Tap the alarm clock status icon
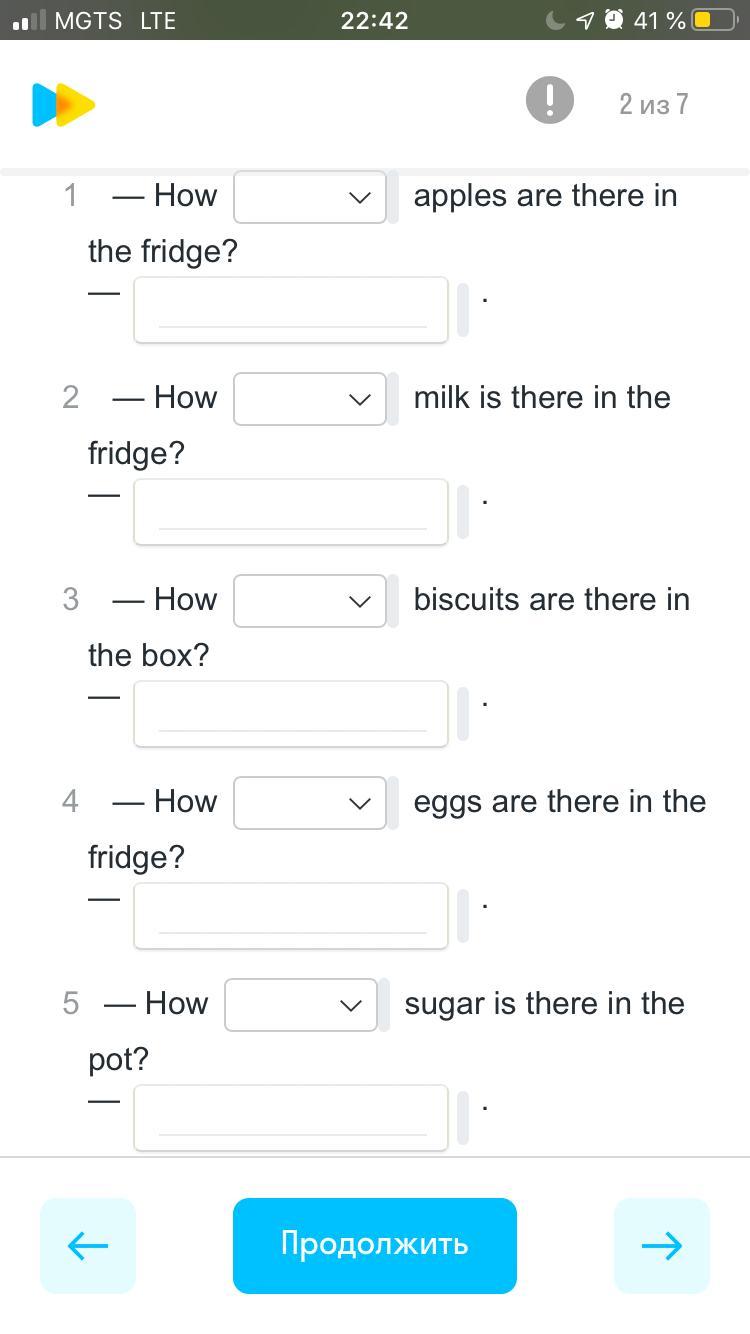The width and height of the screenshot is (750, 1334). [614, 20]
